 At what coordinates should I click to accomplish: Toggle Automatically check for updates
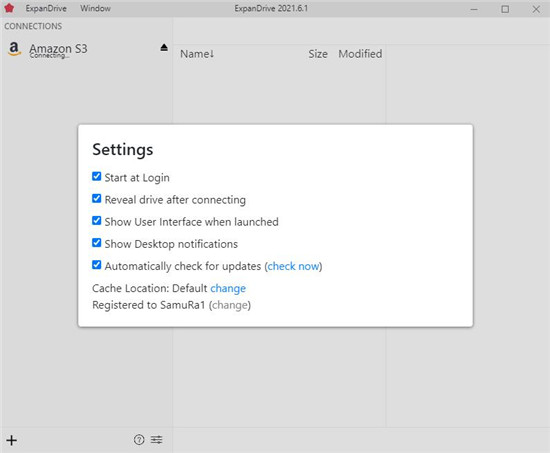[96, 265]
